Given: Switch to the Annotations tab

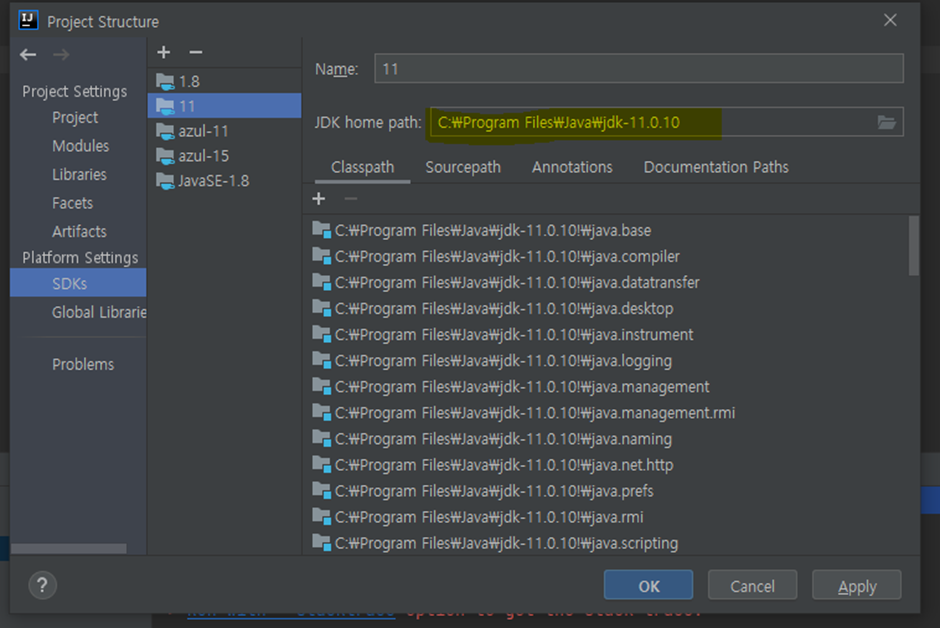Looking at the screenshot, I should point(572,167).
